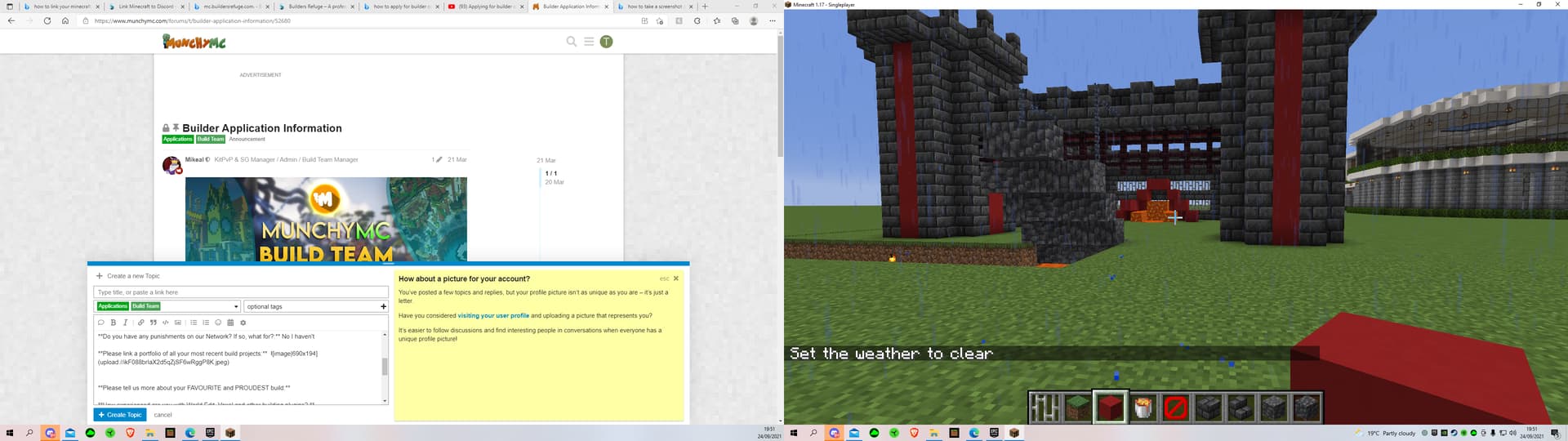Click the speech bubble quote-reply icon
Viewport: 1568px width, 441px height.
pos(101,323)
